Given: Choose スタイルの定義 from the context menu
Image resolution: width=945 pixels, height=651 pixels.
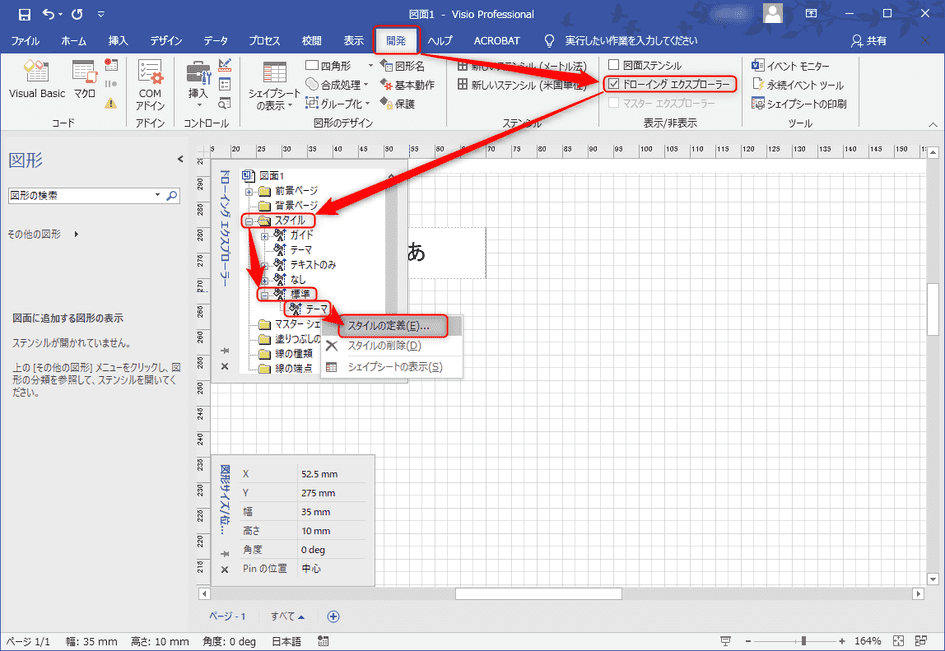Looking at the screenshot, I should pos(390,325).
